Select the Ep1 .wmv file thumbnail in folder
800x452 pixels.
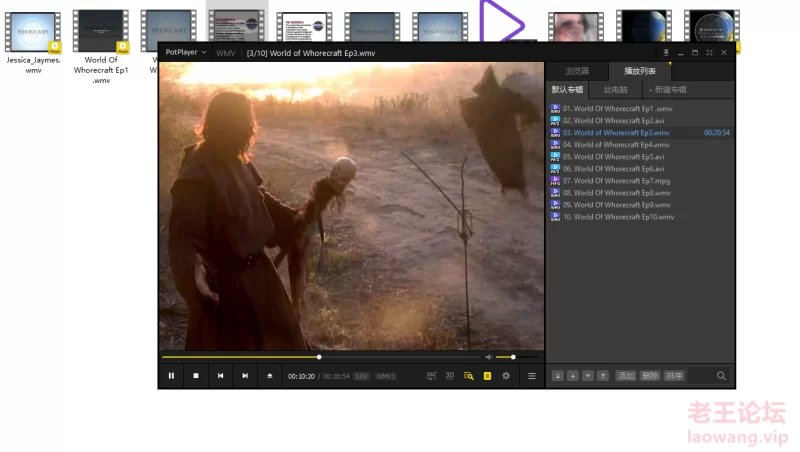tap(101, 32)
